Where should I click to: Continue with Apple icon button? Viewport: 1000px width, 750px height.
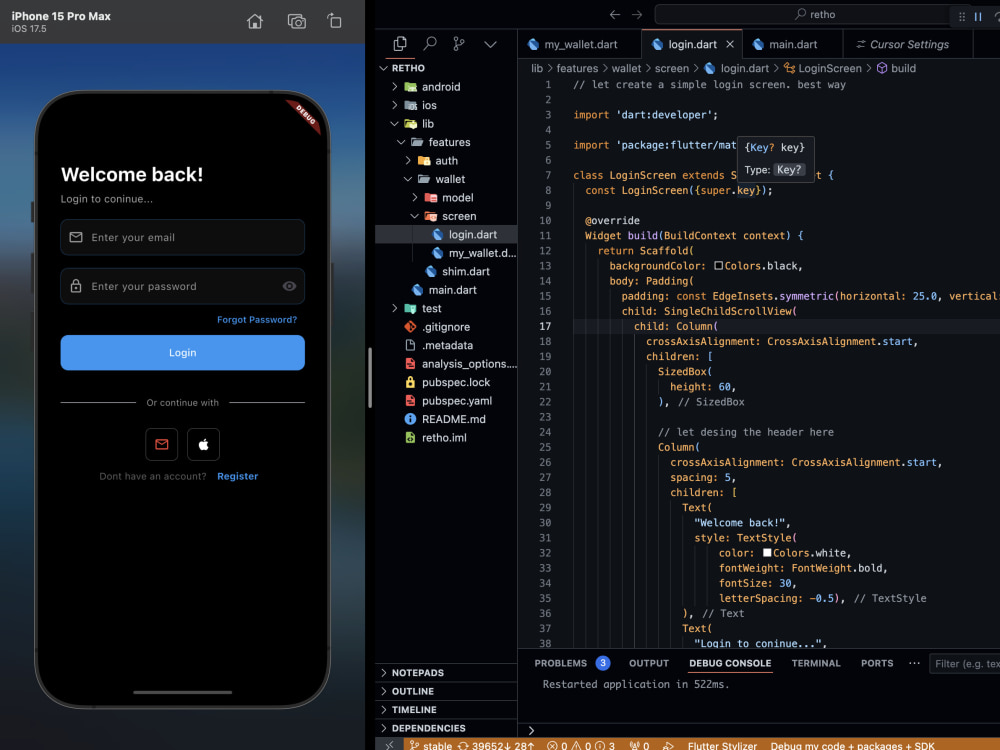(203, 445)
